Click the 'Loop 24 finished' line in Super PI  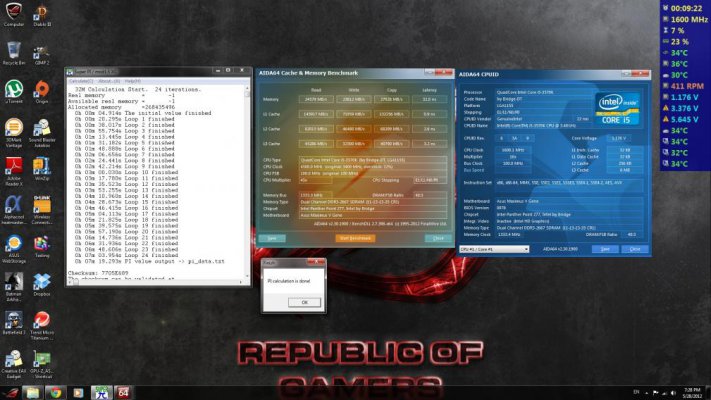(x=127, y=255)
